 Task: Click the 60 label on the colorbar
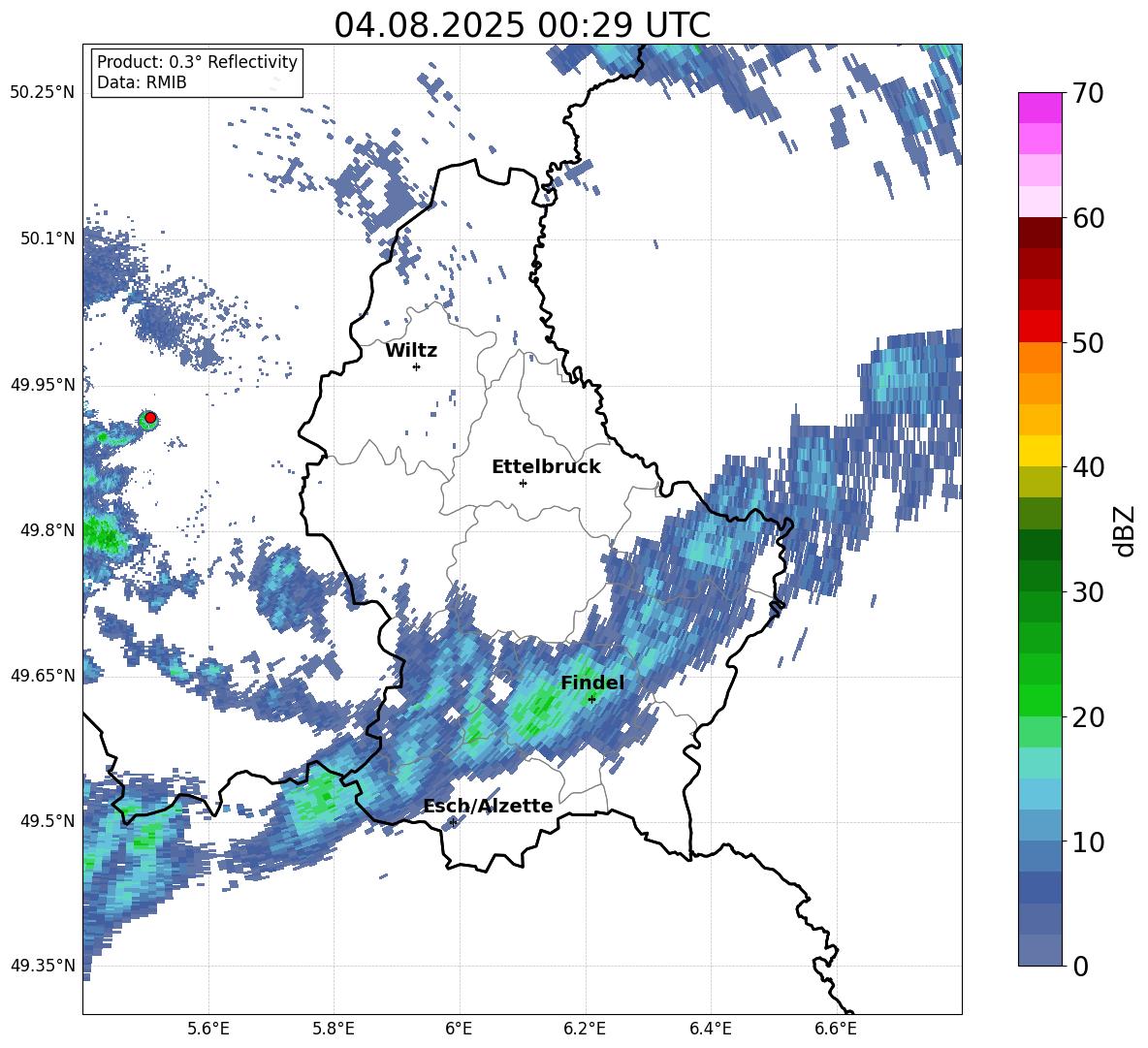coord(1088,218)
